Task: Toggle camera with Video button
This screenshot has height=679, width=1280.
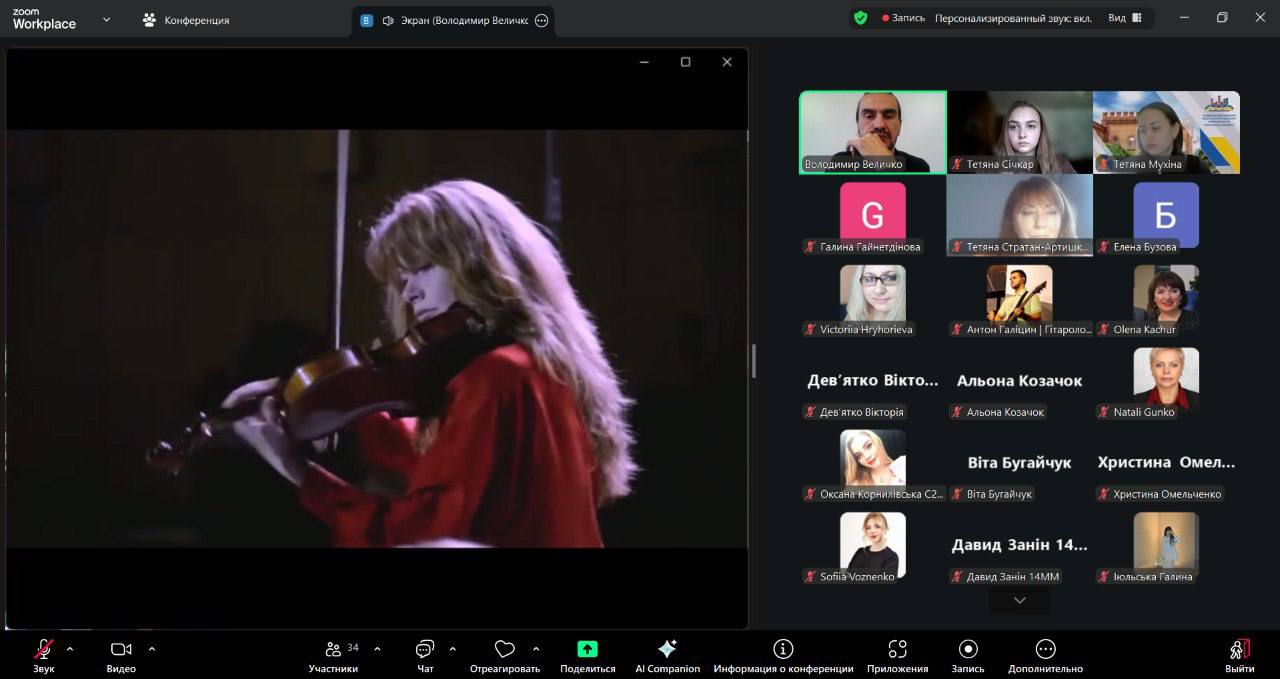Action: click(121, 650)
